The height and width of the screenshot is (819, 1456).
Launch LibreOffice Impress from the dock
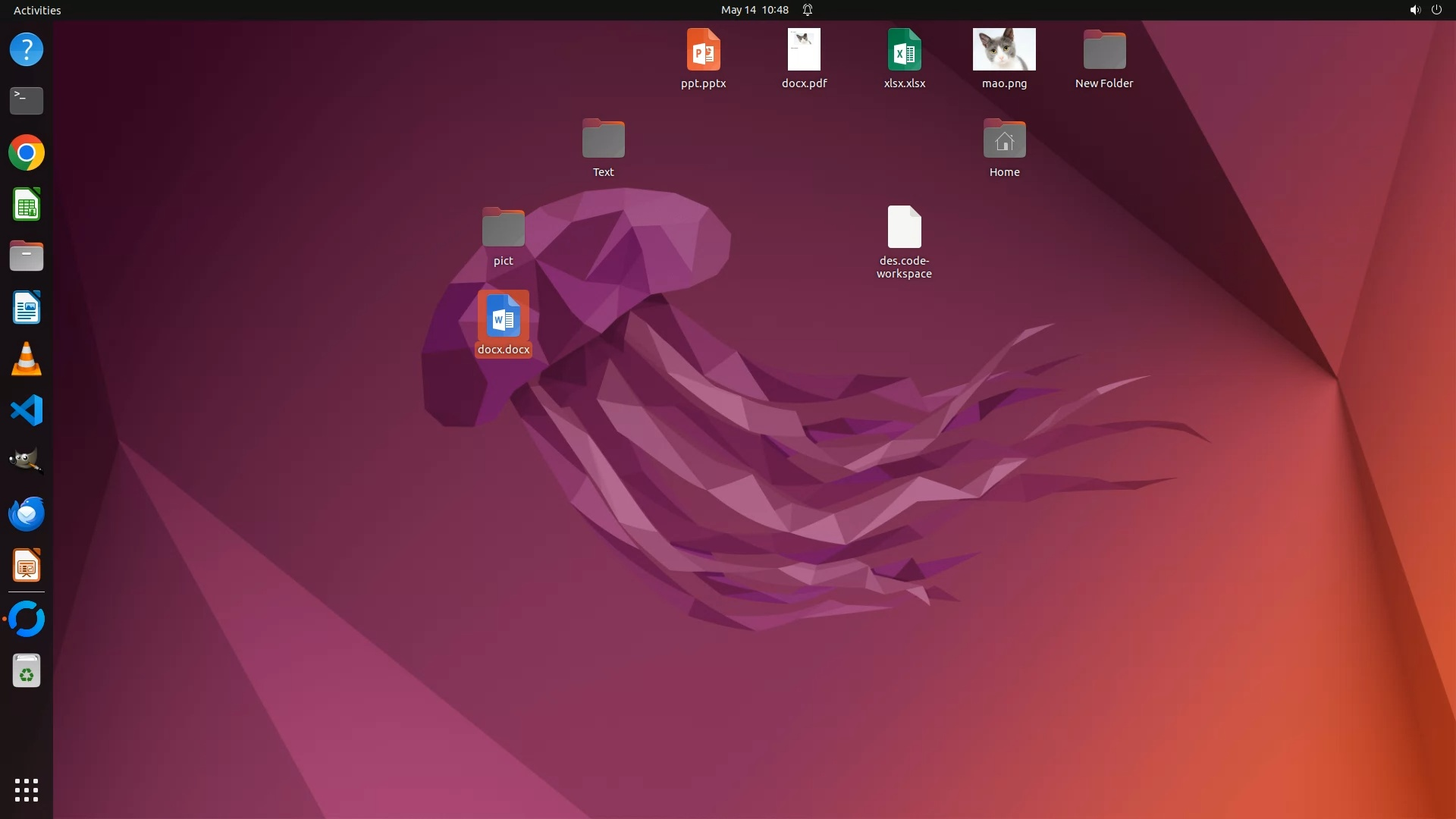[27, 566]
